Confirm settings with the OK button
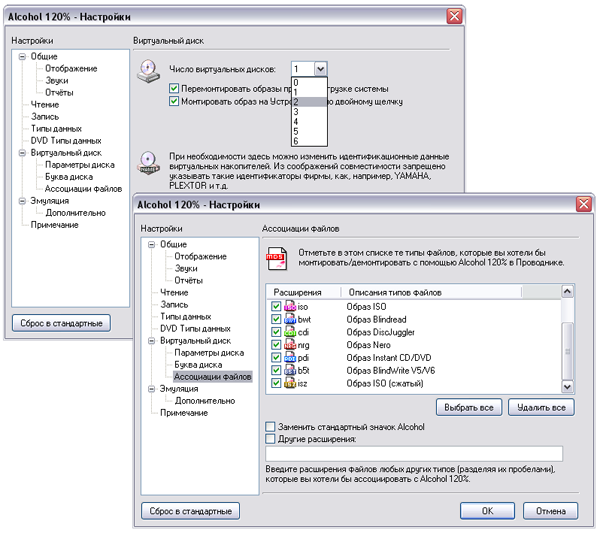Screen dimensions: 600x533 [487, 511]
